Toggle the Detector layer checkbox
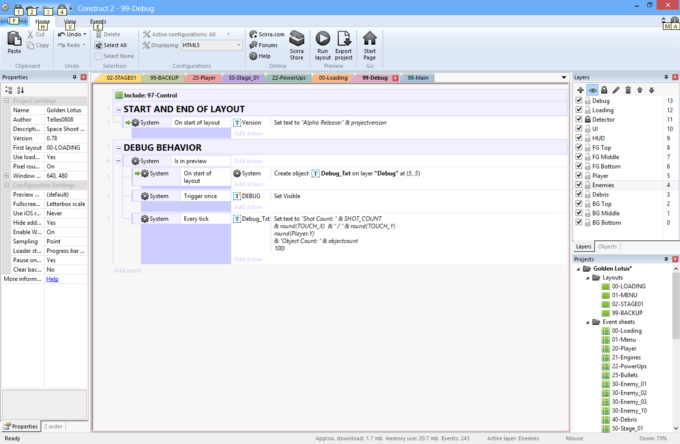 [579, 119]
